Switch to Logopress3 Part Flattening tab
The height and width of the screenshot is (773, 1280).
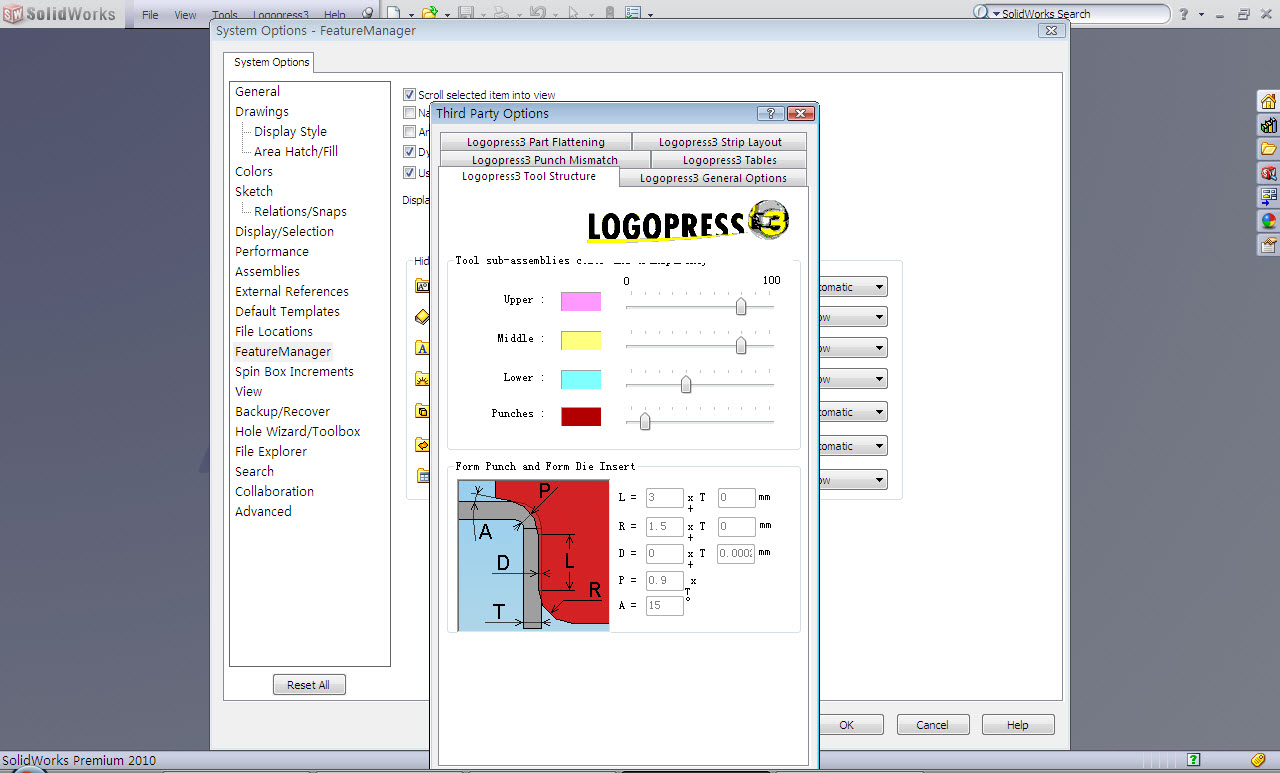[x=535, y=142]
